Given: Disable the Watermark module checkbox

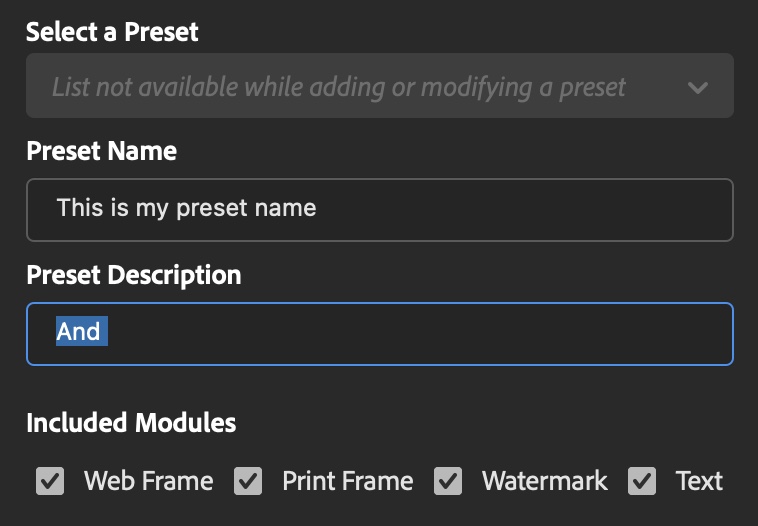Looking at the screenshot, I should point(448,482).
